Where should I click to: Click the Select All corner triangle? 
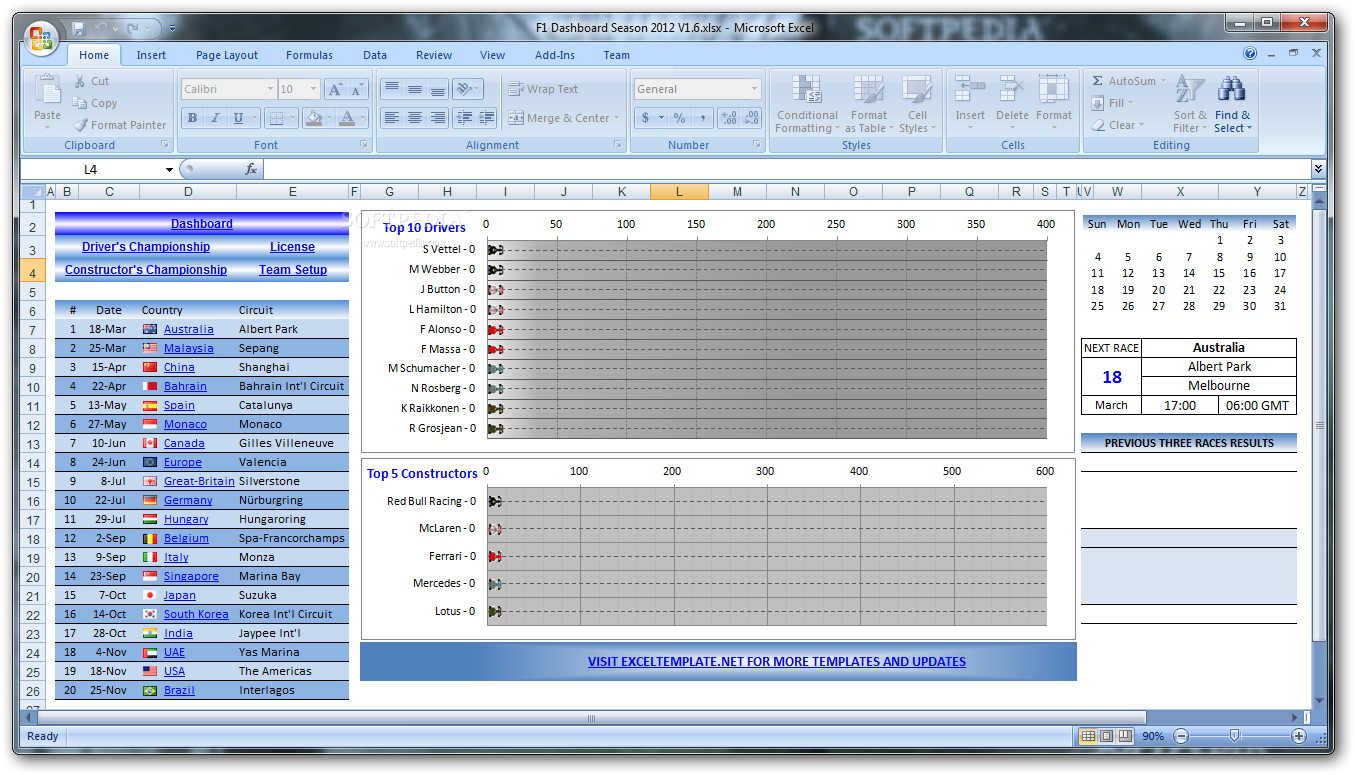point(33,191)
